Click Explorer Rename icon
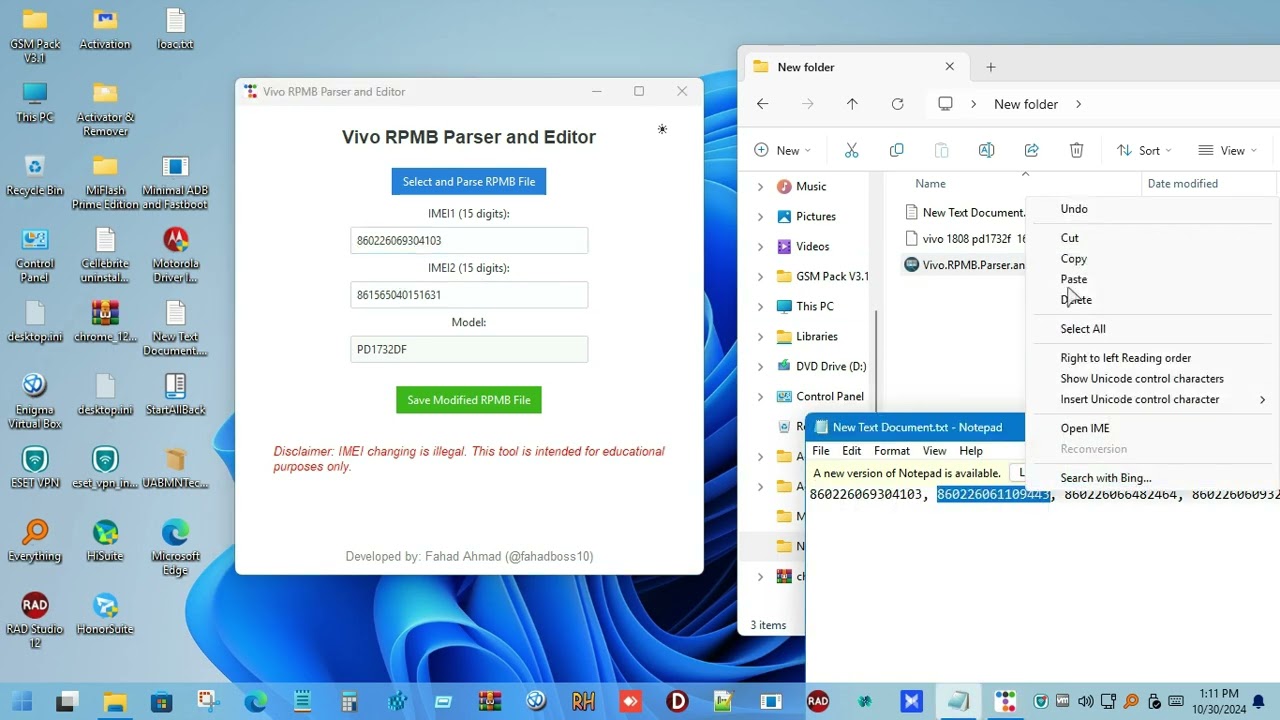 [986, 150]
